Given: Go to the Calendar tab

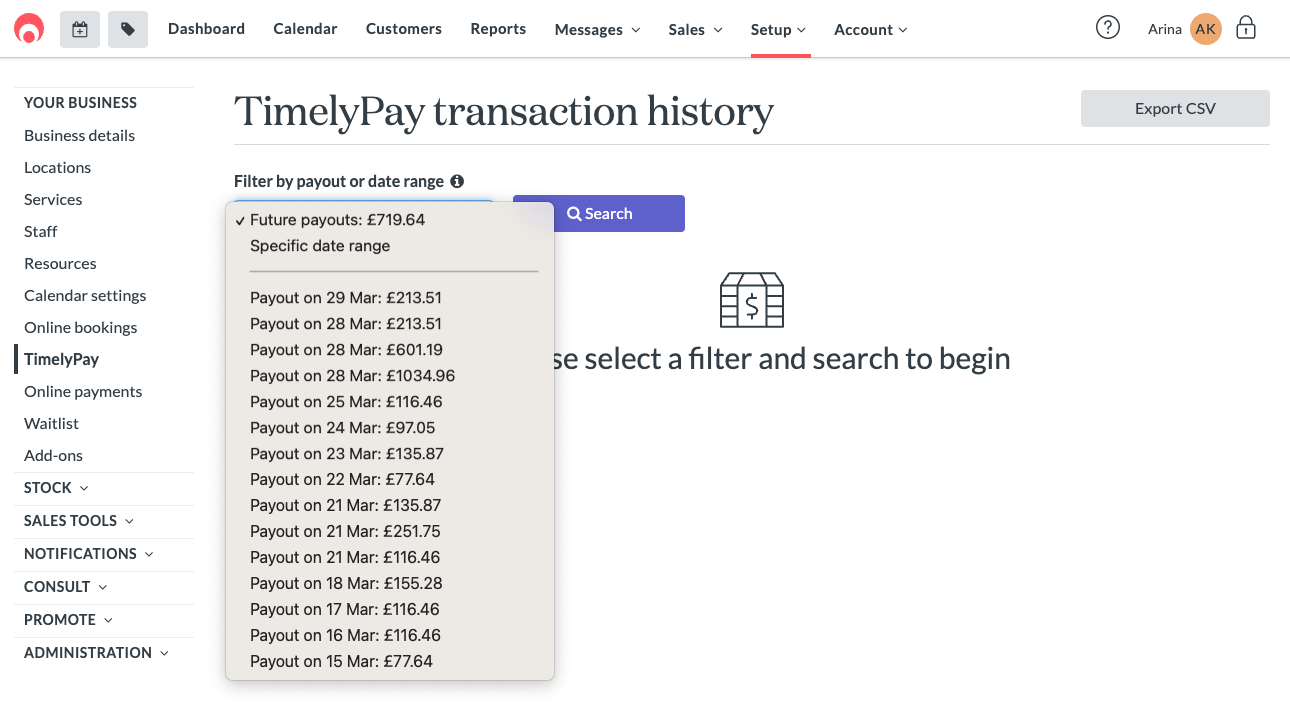Looking at the screenshot, I should 305,29.
